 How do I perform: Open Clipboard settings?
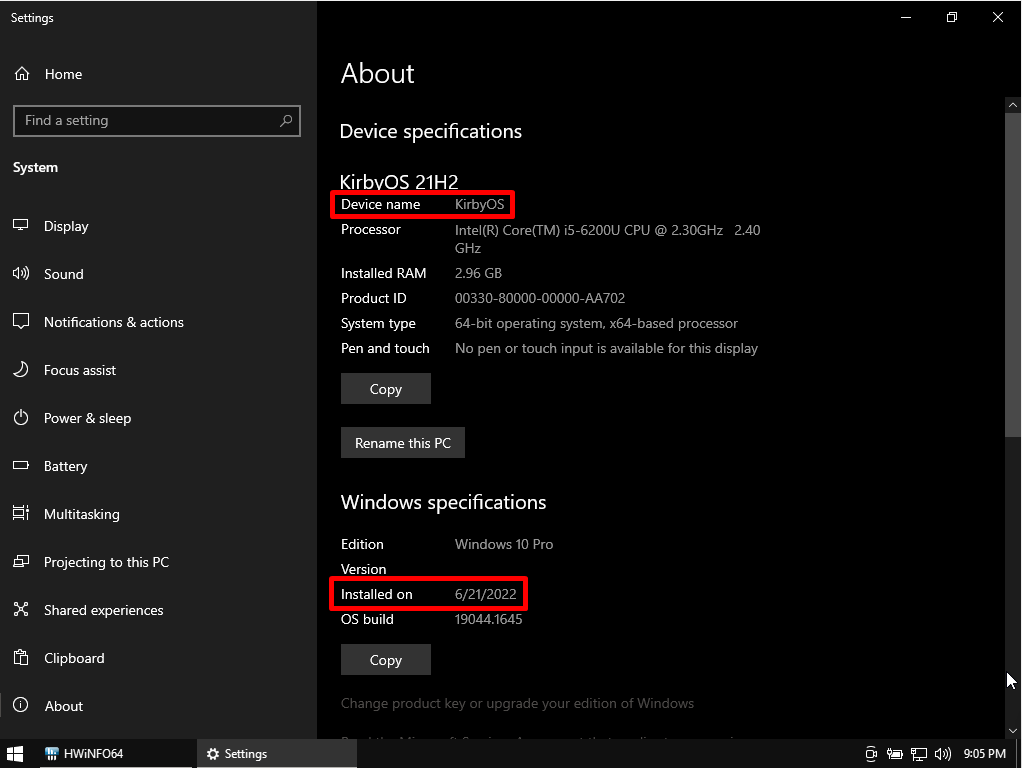(x=74, y=658)
